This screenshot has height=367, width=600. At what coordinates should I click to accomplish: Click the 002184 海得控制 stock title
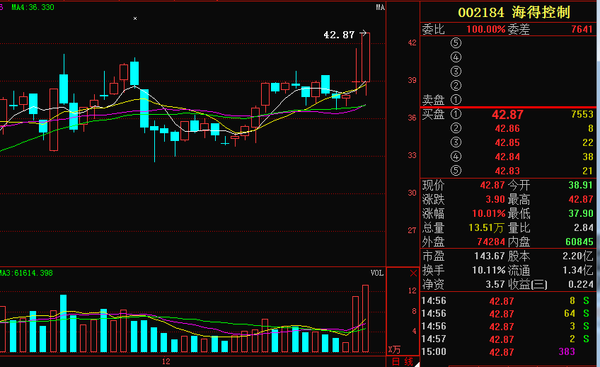514,13
